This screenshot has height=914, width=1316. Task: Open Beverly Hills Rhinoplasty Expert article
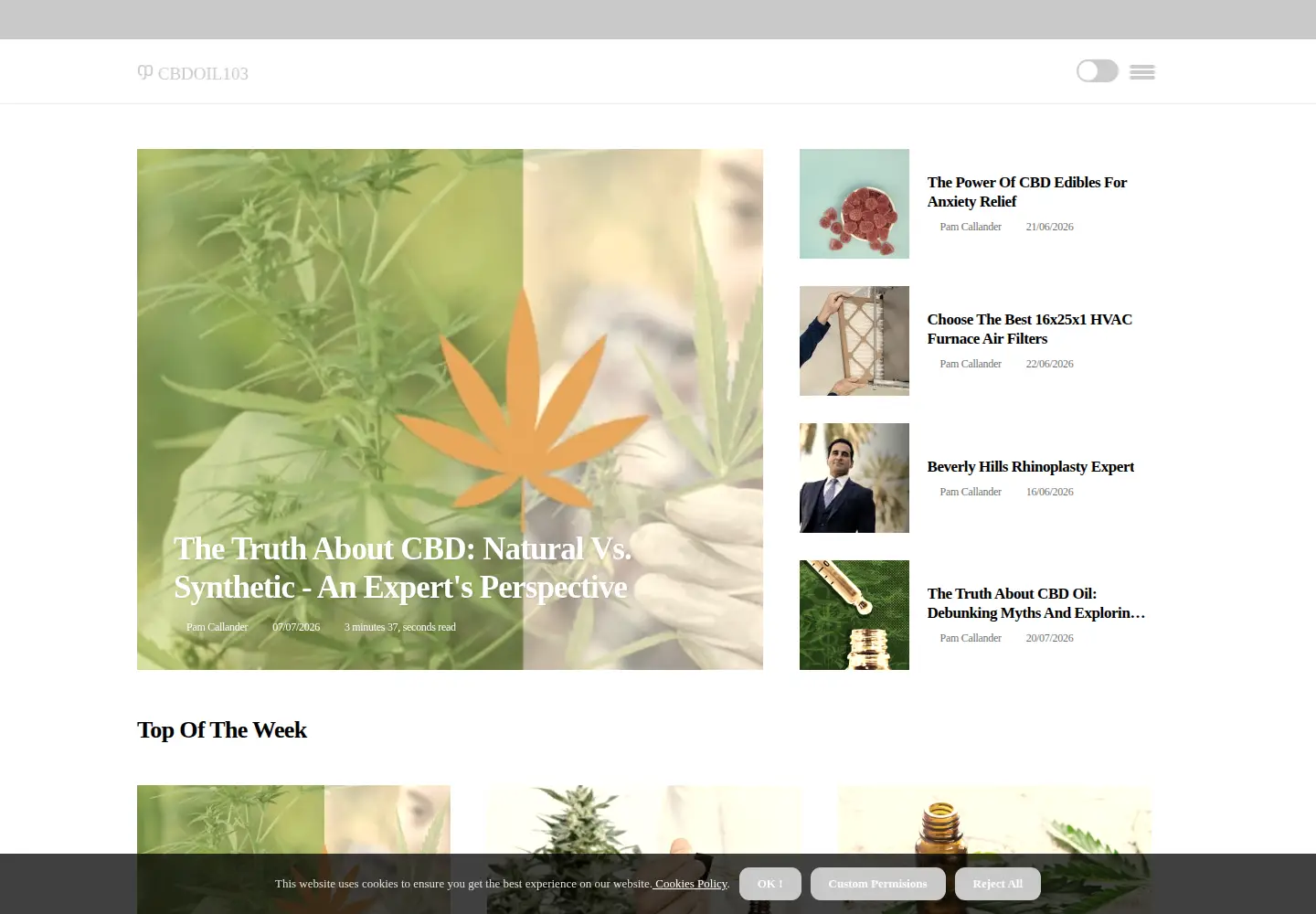coord(1030,466)
